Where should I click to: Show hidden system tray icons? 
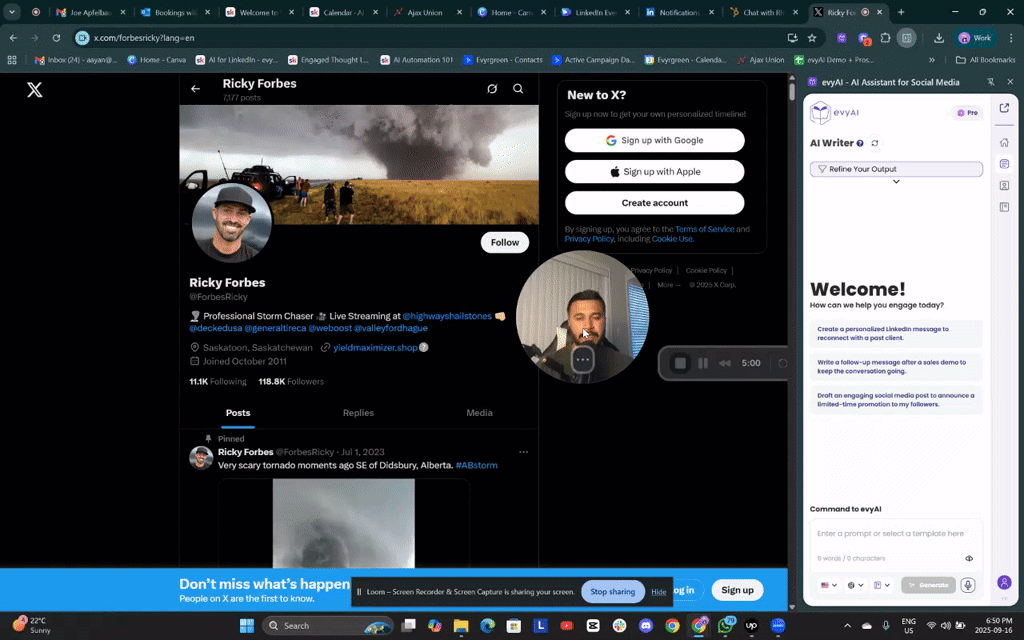847,626
